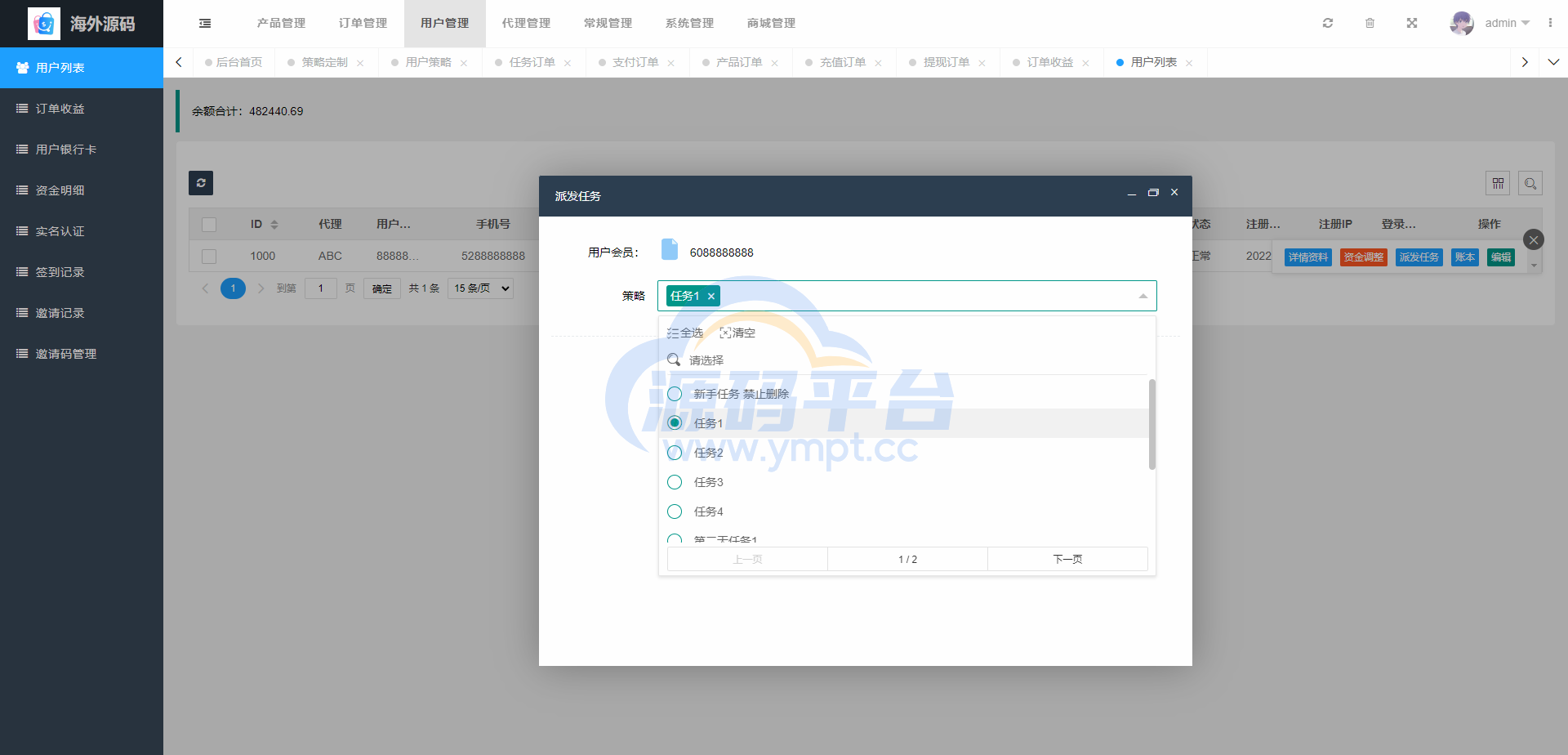Collapse the 策略 dropdown using its arrow
This screenshot has width=1568, height=755.
(x=1143, y=296)
